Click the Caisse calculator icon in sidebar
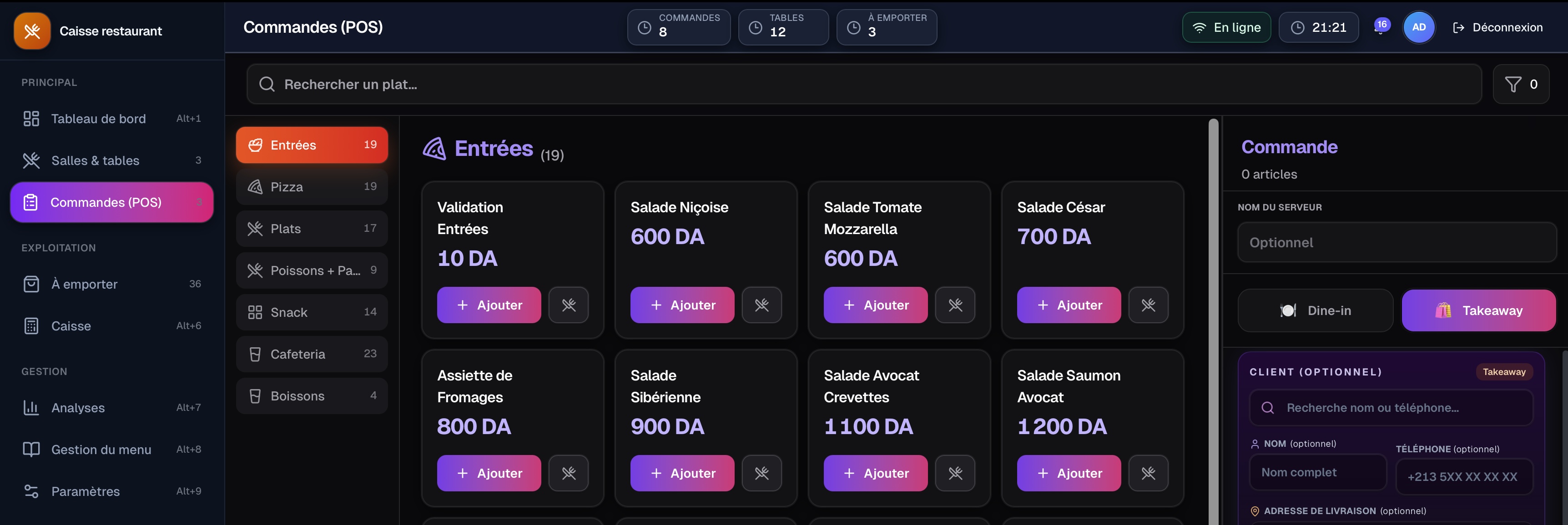 click(x=31, y=326)
